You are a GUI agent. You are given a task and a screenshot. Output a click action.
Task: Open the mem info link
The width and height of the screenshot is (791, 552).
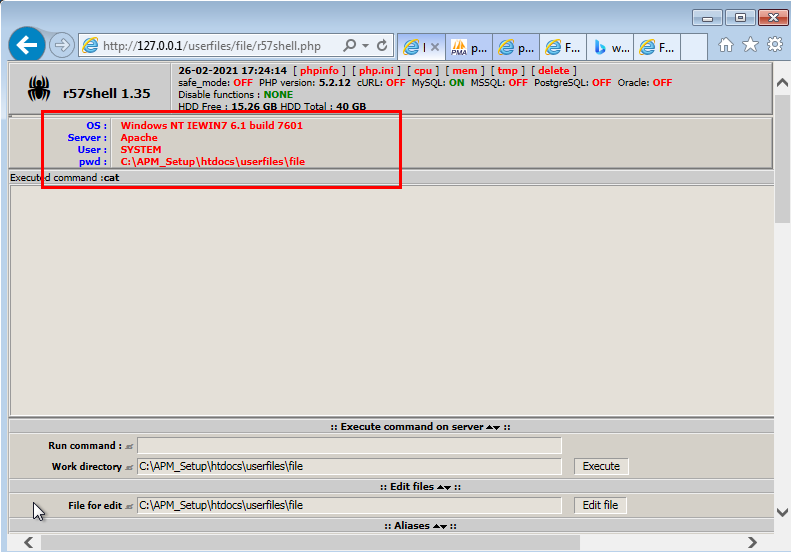pos(464,71)
